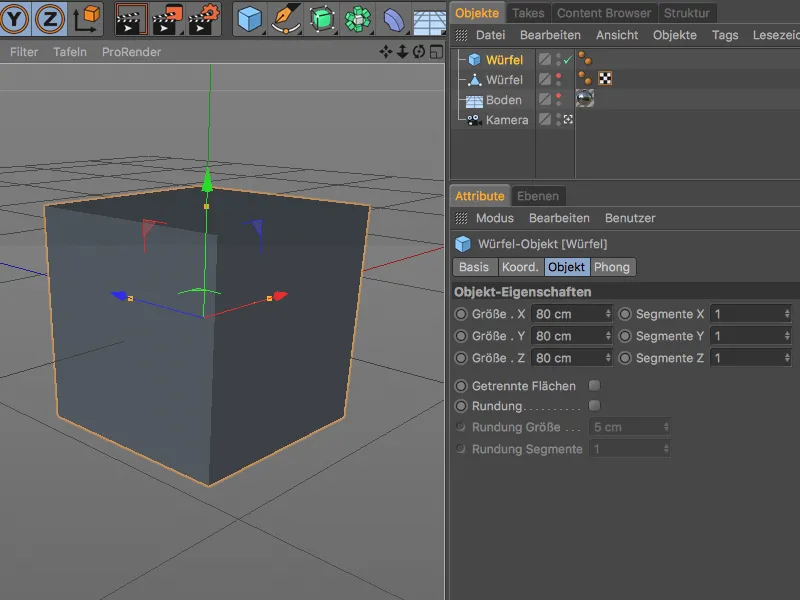Select the checkerboard texture tag icon
800x600 pixels.
tap(605, 79)
